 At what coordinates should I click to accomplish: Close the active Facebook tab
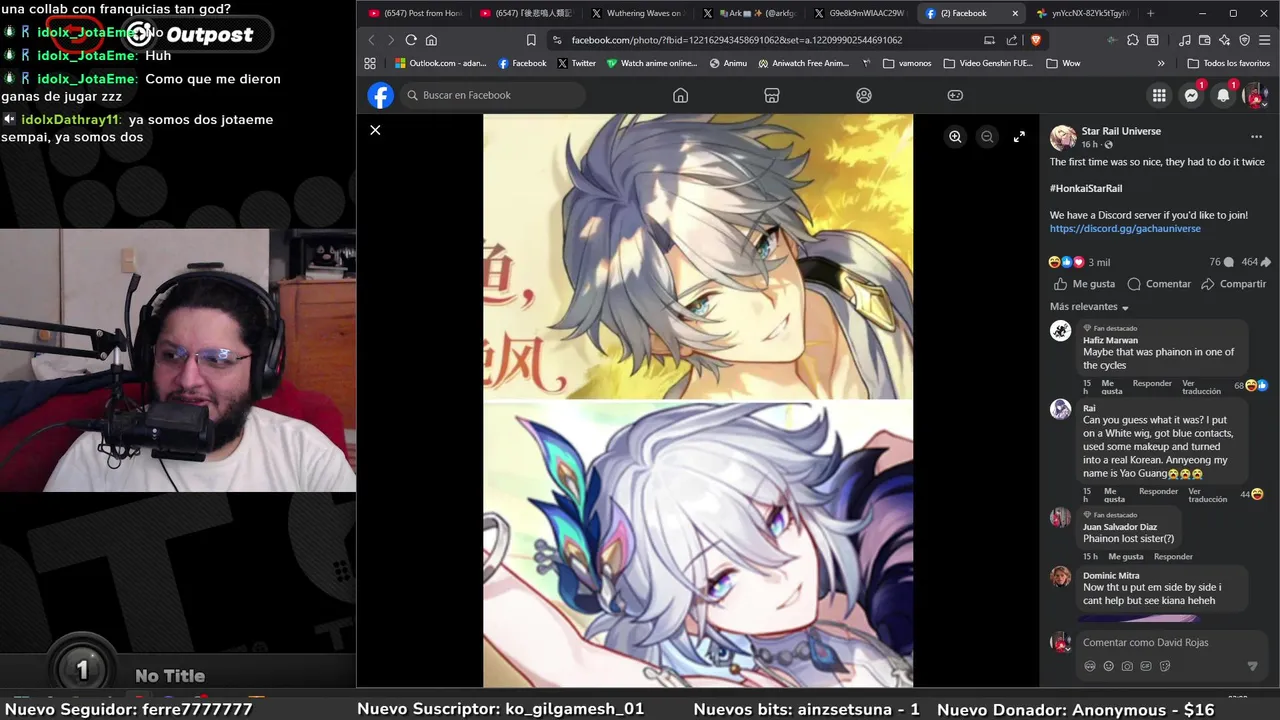click(1016, 13)
